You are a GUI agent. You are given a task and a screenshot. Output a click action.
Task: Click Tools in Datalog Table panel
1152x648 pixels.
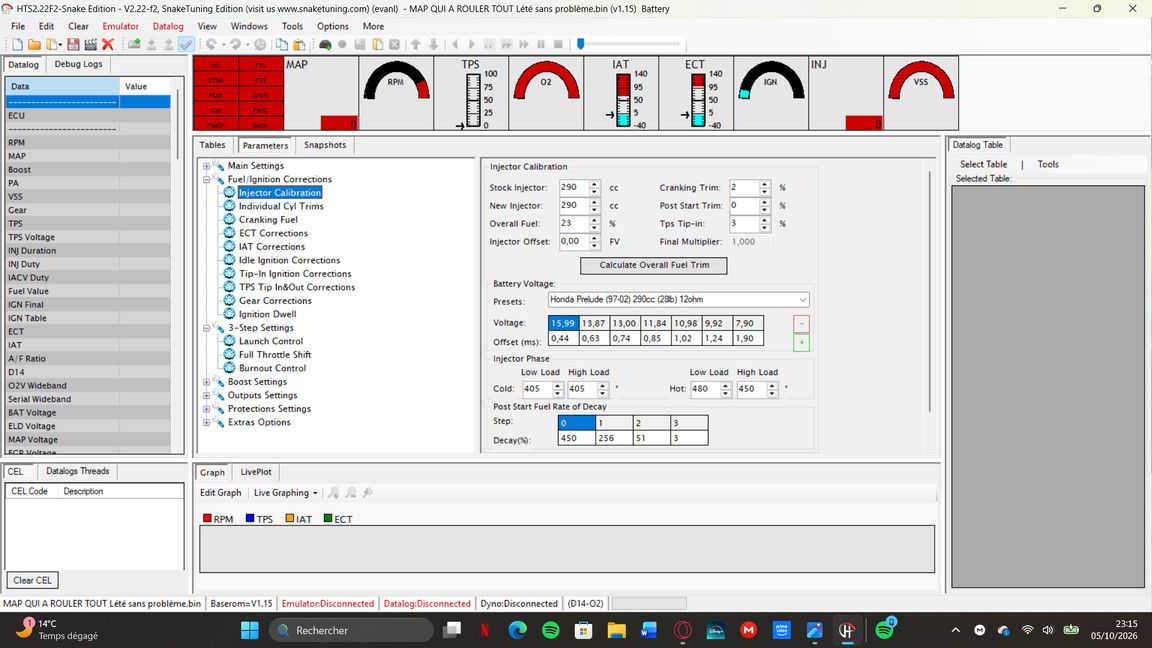pos(1048,165)
